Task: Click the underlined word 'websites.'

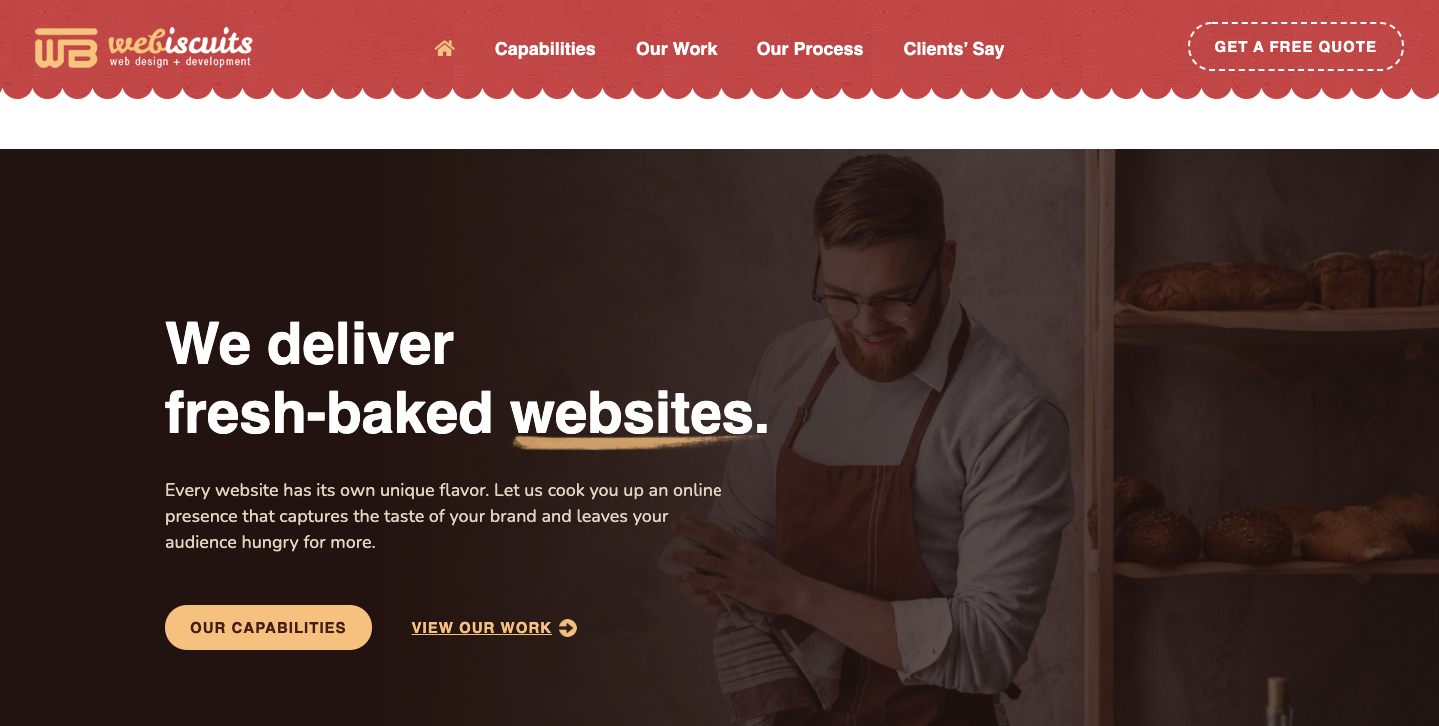Action: tap(640, 413)
